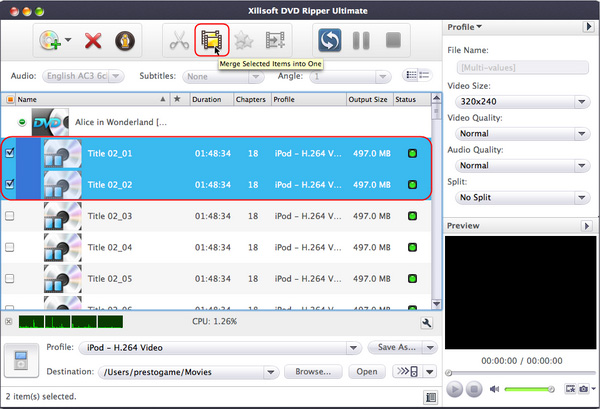Click the snapshot options dropdown arrow

click(593, 389)
